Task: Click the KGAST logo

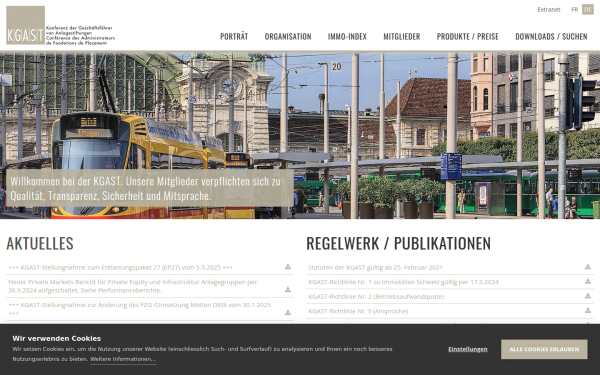Action: click(60, 25)
